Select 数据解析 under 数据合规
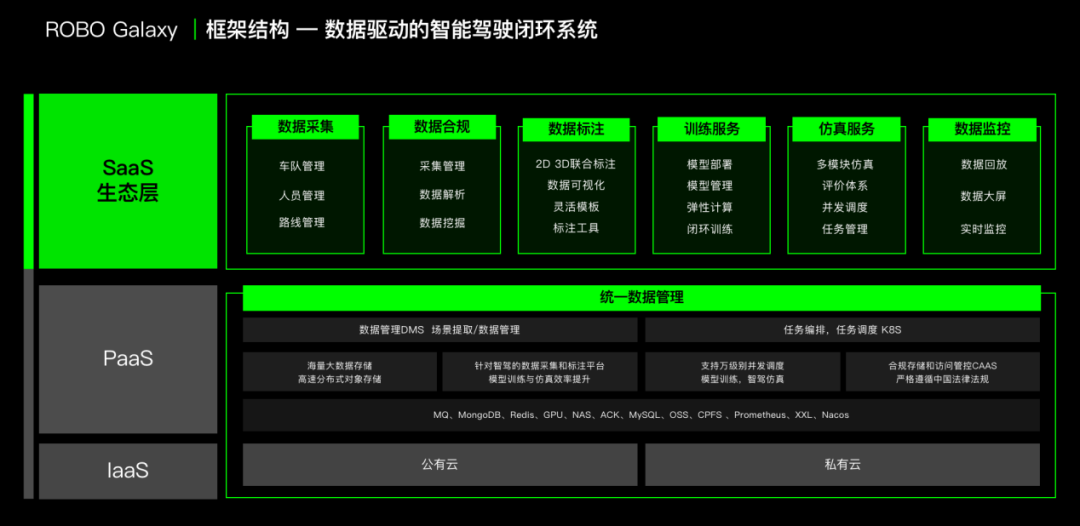 click(442, 195)
